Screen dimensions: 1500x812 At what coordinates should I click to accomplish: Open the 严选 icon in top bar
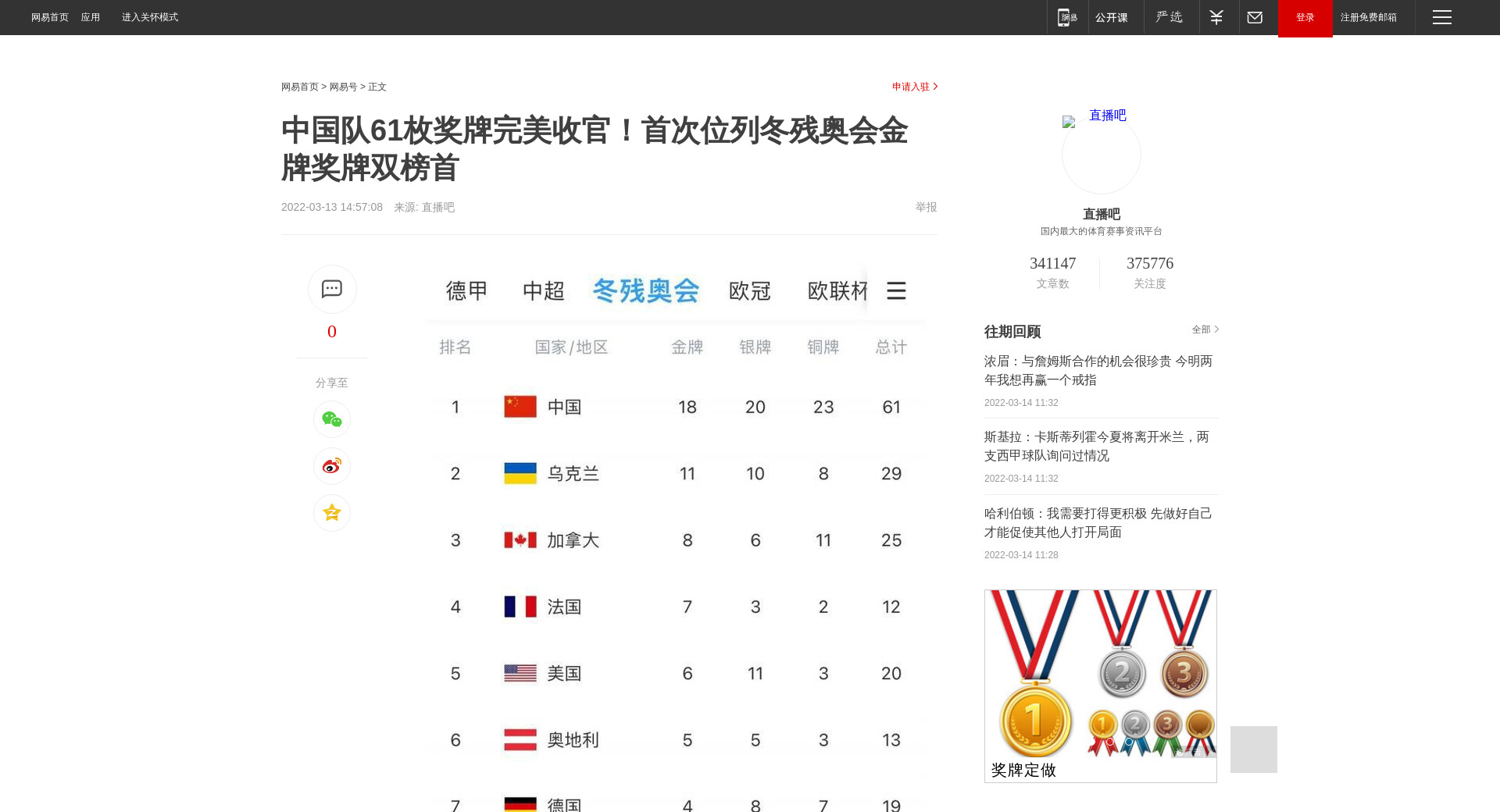(x=1170, y=17)
